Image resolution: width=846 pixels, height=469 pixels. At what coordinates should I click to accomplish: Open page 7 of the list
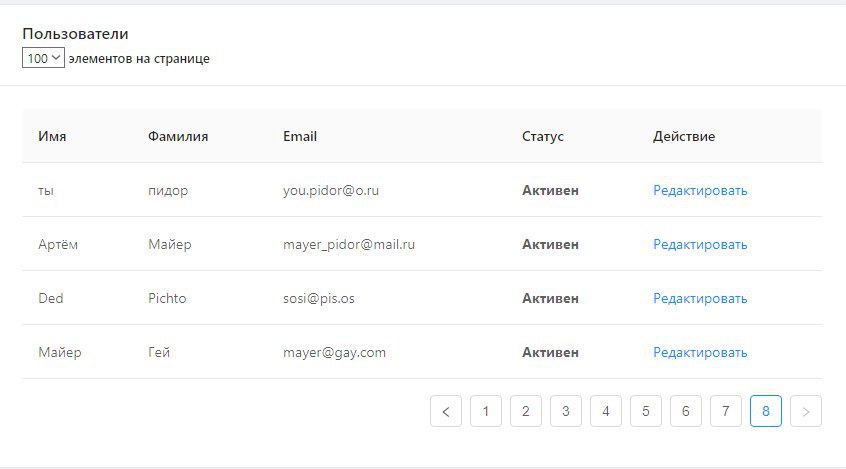[726, 411]
